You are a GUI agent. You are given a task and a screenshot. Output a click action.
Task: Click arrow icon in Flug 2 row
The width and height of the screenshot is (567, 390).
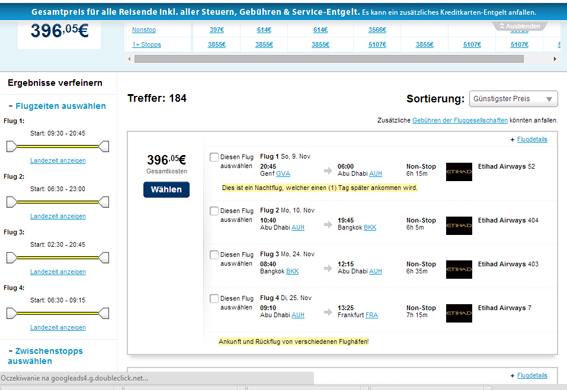pos(328,224)
